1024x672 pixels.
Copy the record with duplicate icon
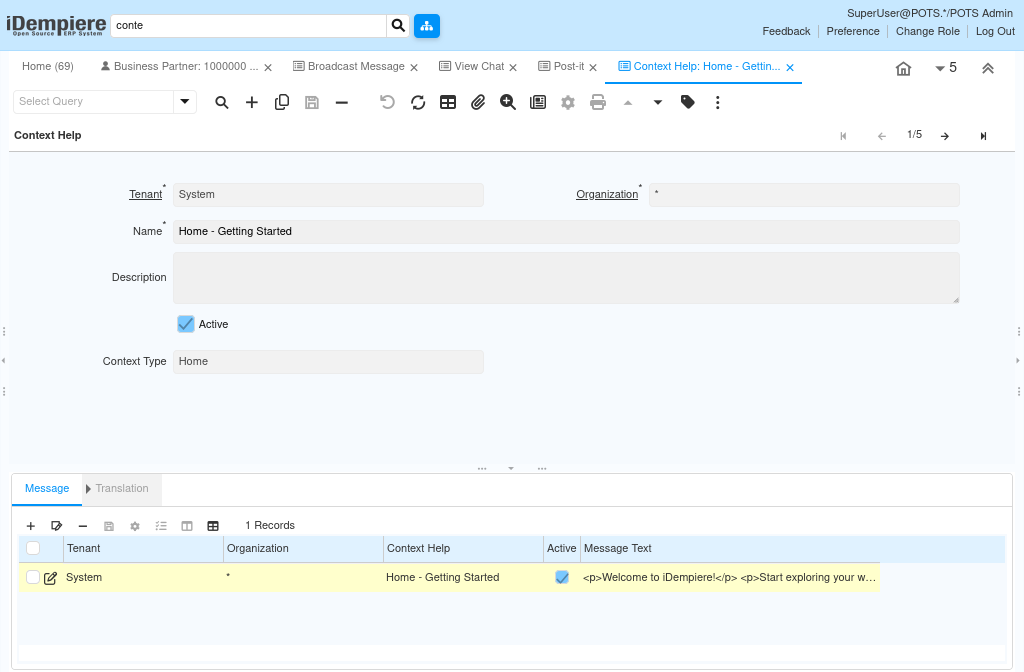click(281, 102)
